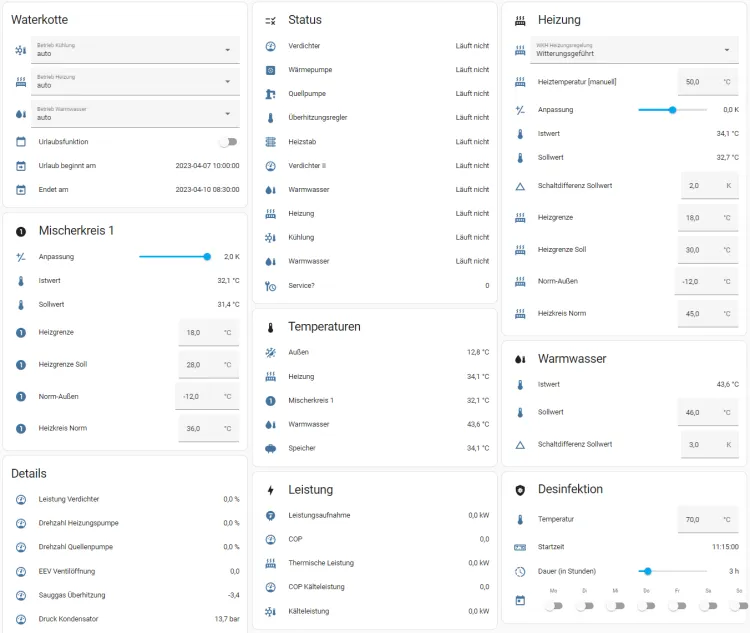Click the Außen temperature value 12,8 °C

[x=478, y=352]
